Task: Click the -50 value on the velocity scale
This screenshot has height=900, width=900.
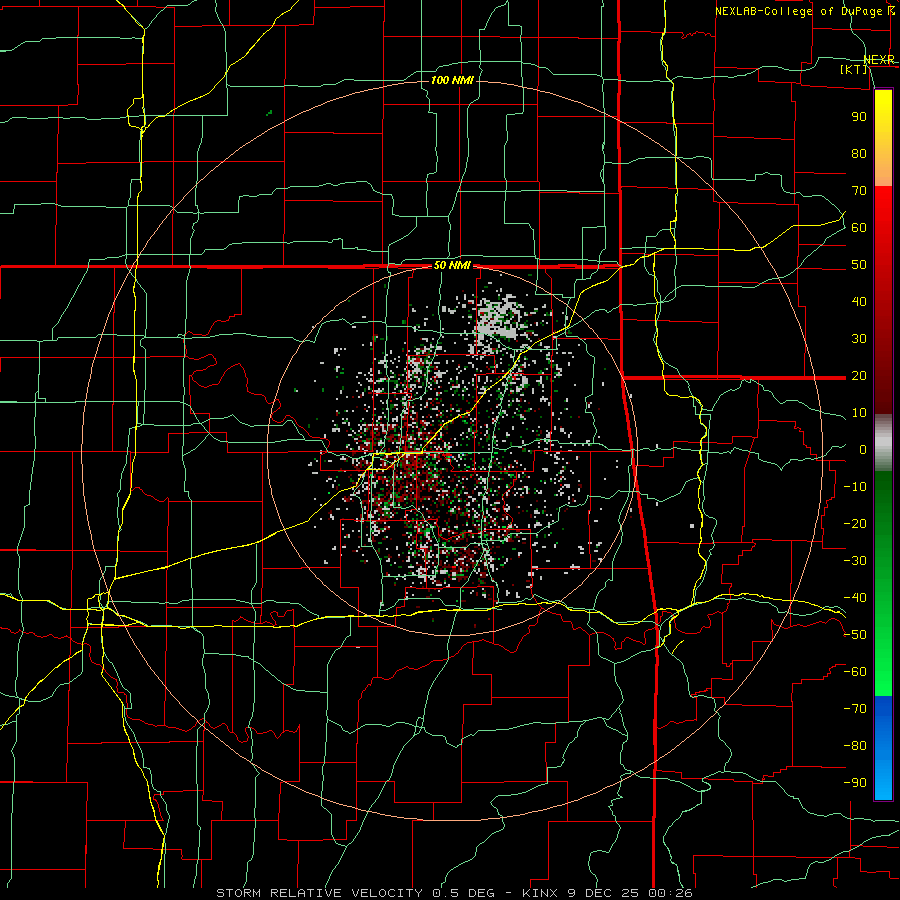Action: coord(855,635)
